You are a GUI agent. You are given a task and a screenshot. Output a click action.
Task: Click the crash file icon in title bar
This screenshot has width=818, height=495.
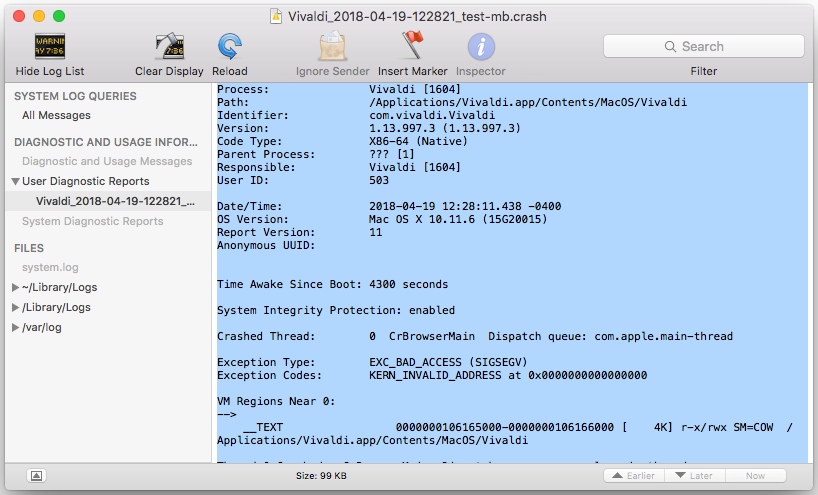pyautogui.click(x=276, y=17)
